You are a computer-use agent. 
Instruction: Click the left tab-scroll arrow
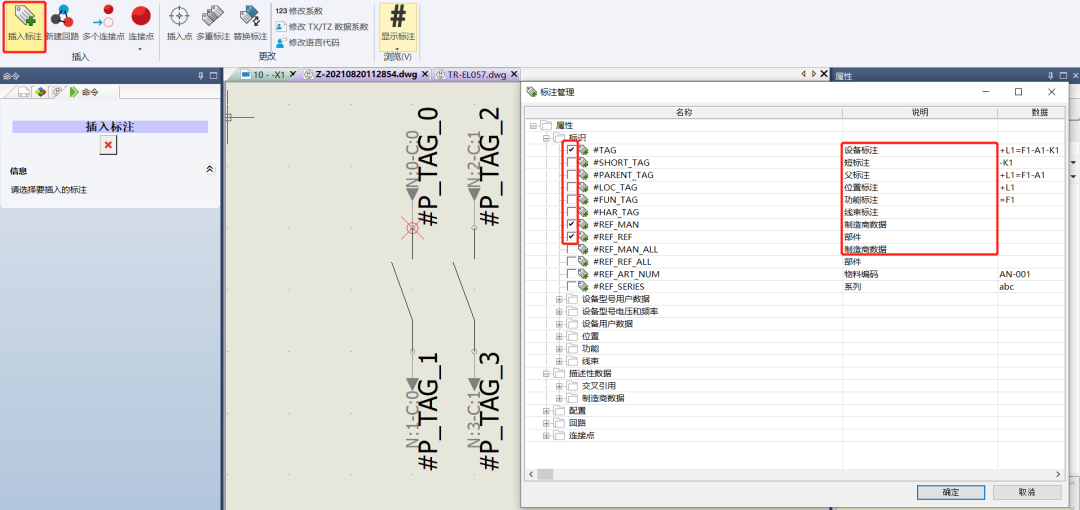[x=803, y=74]
